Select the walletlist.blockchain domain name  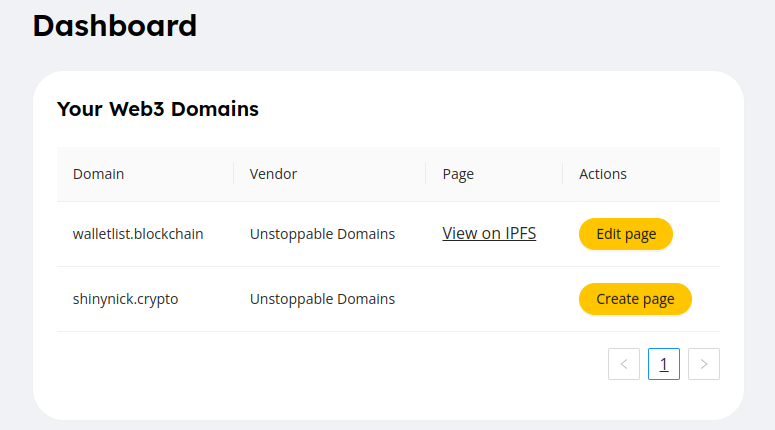138,234
